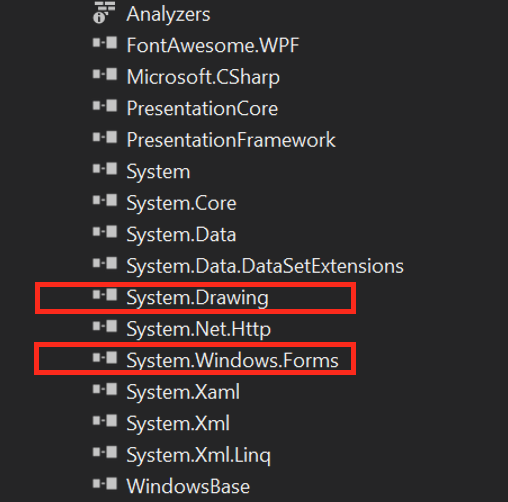508x502 pixels.
Task: Select the System.Windows.Forms reference label
Action: 233,361
